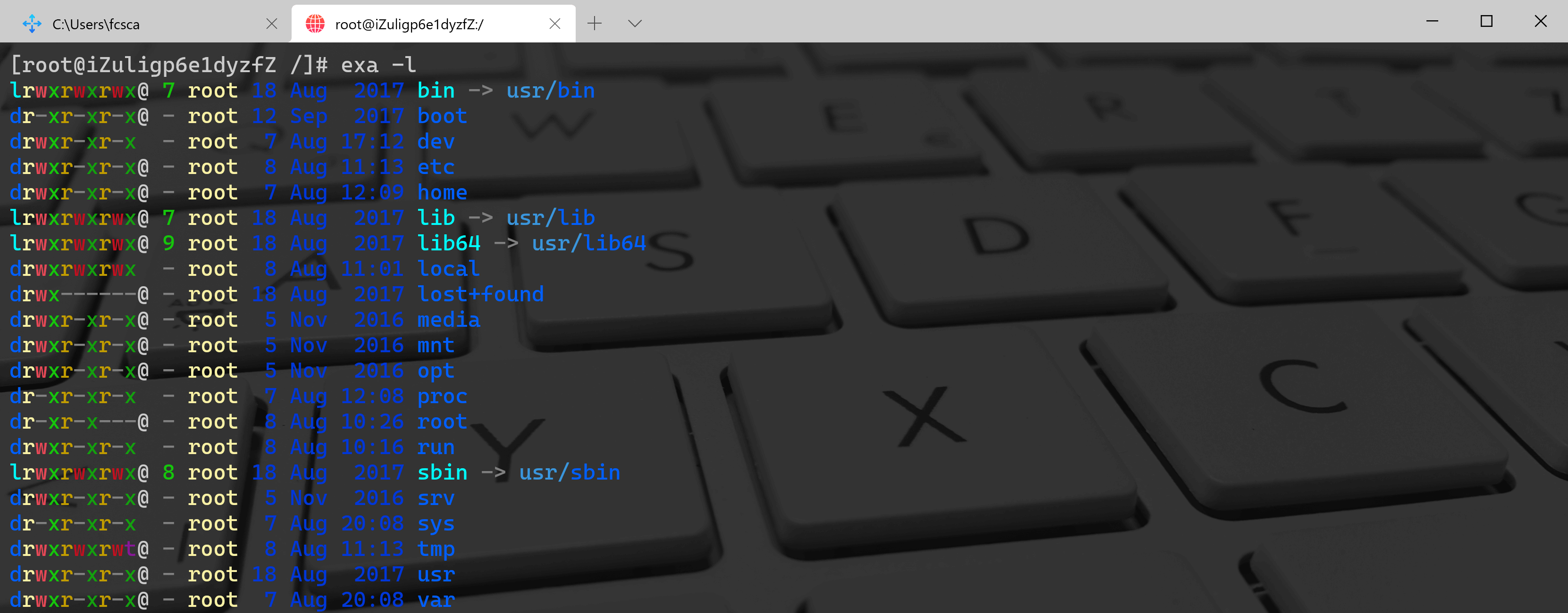Minimize the terminal window
The width and height of the screenshot is (1568, 613).
1432,21
